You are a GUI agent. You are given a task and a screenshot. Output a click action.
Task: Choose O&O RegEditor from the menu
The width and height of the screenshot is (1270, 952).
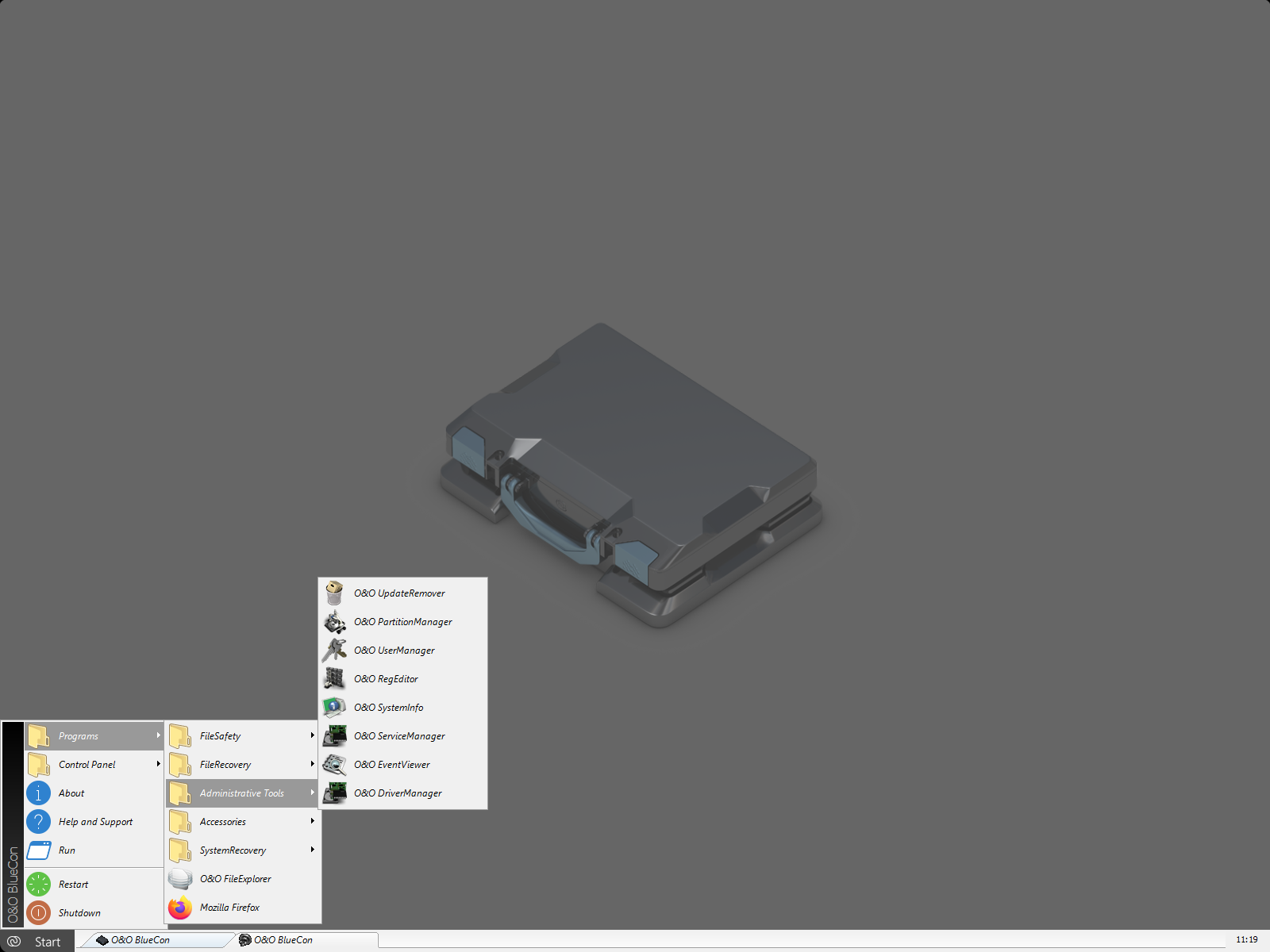[x=403, y=678]
